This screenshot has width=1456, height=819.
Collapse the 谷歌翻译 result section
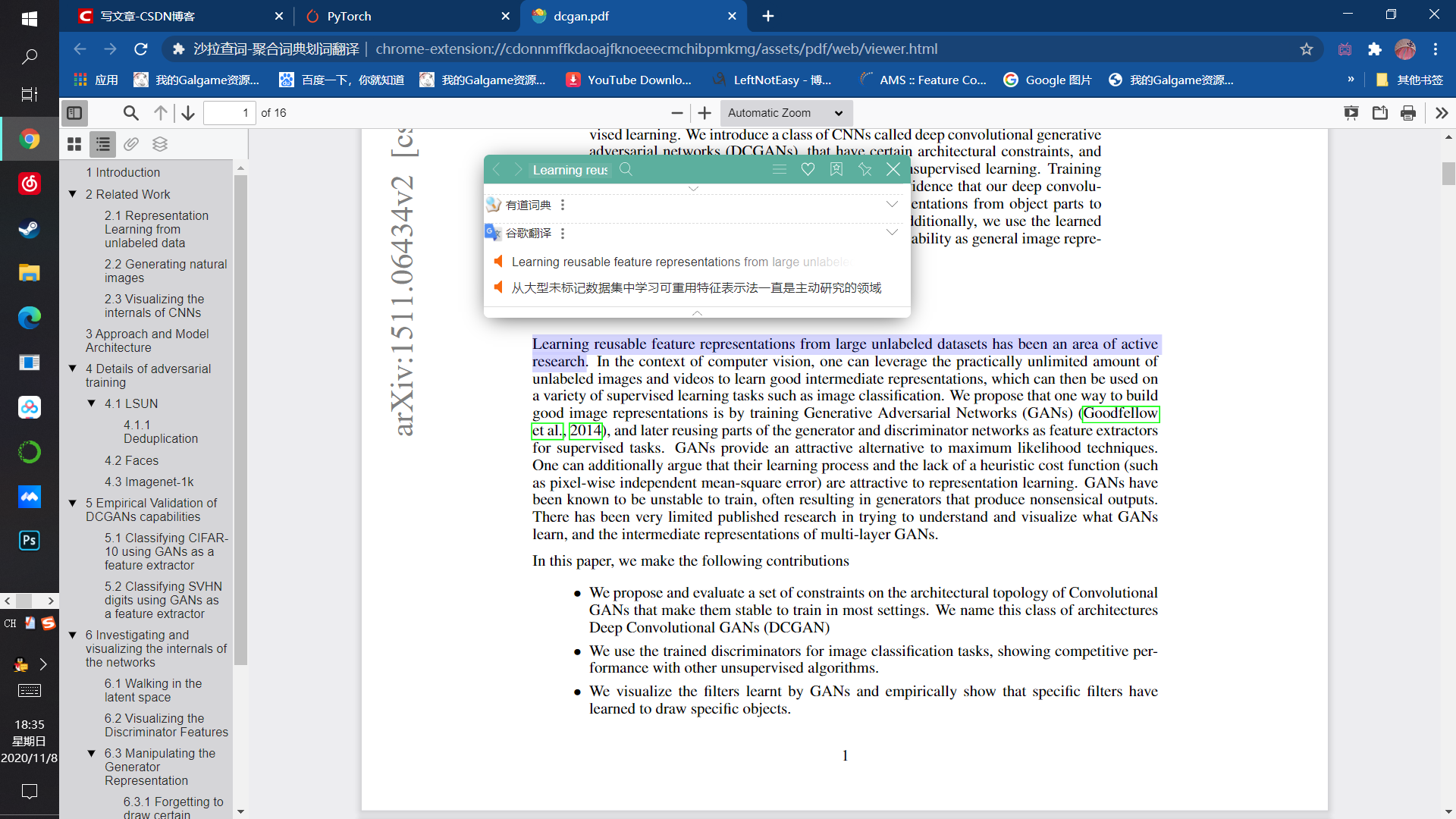click(x=892, y=232)
